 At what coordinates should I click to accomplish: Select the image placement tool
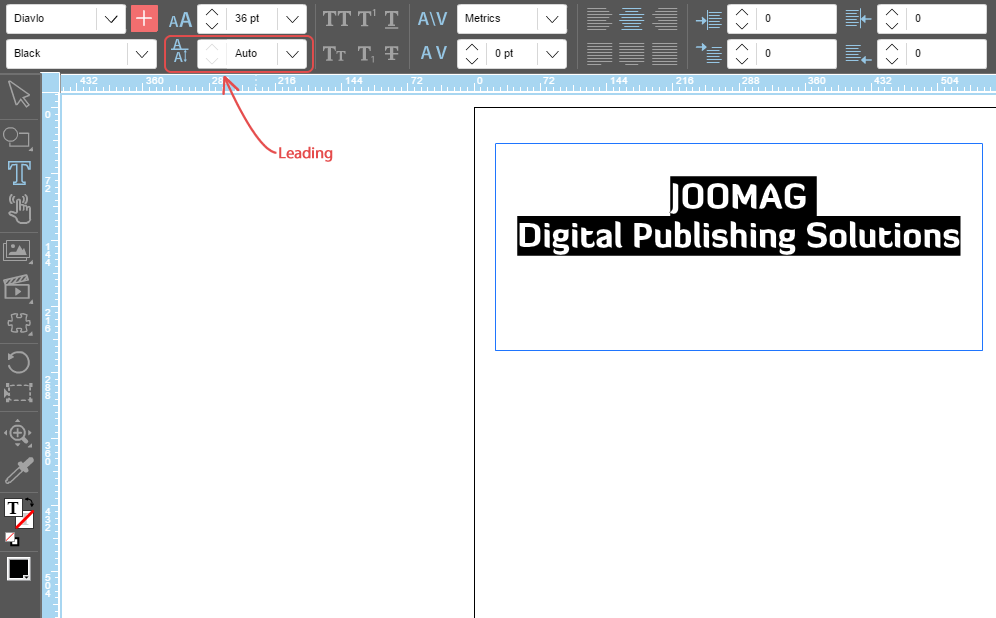(x=18, y=250)
